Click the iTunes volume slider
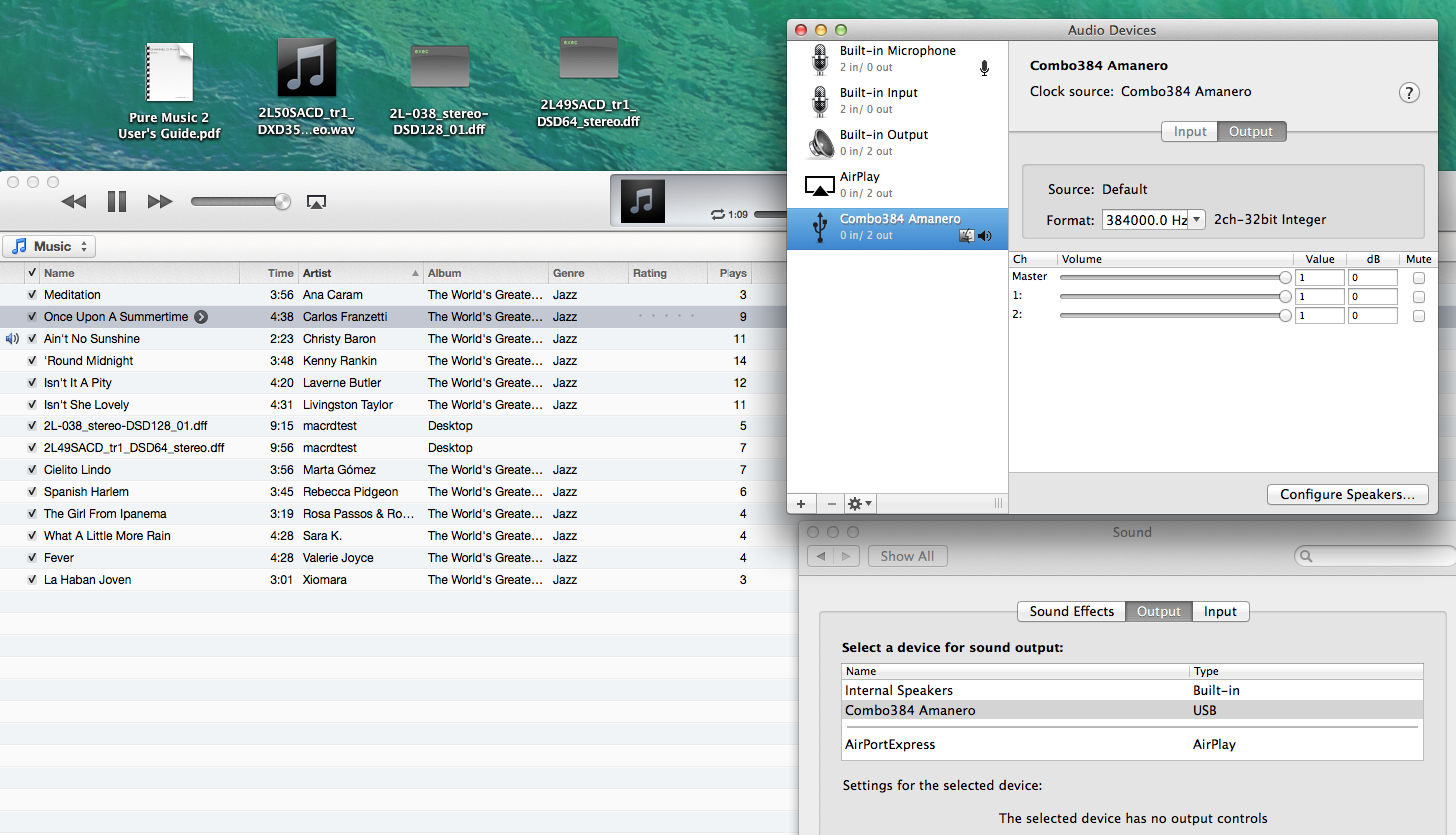 click(241, 202)
